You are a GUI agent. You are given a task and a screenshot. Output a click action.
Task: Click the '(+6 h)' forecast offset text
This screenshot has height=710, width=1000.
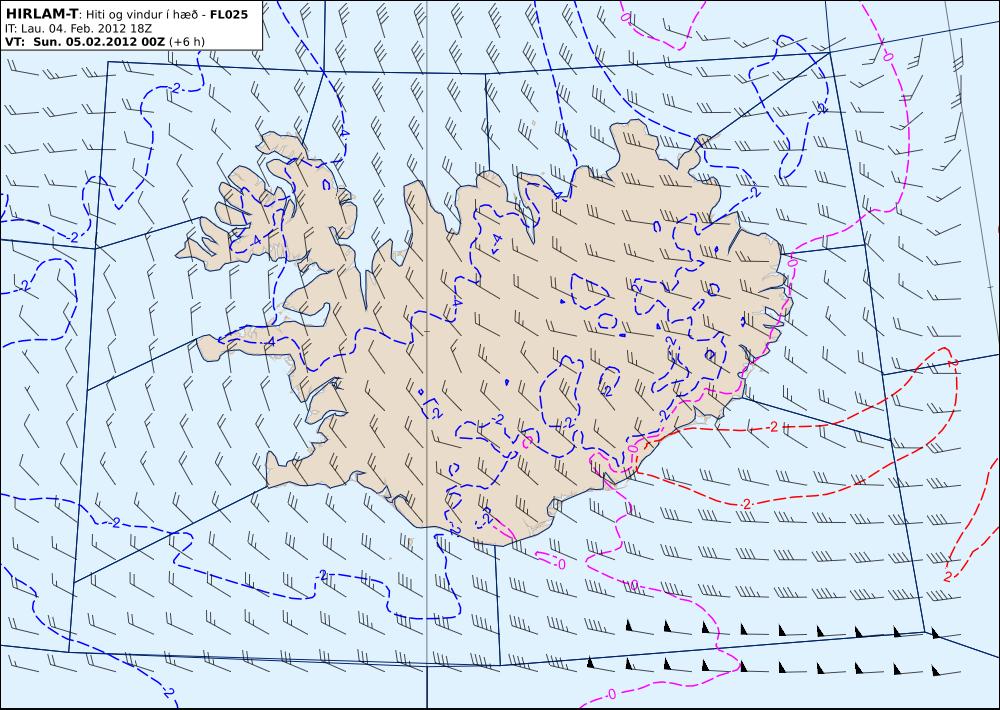point(187,42)
